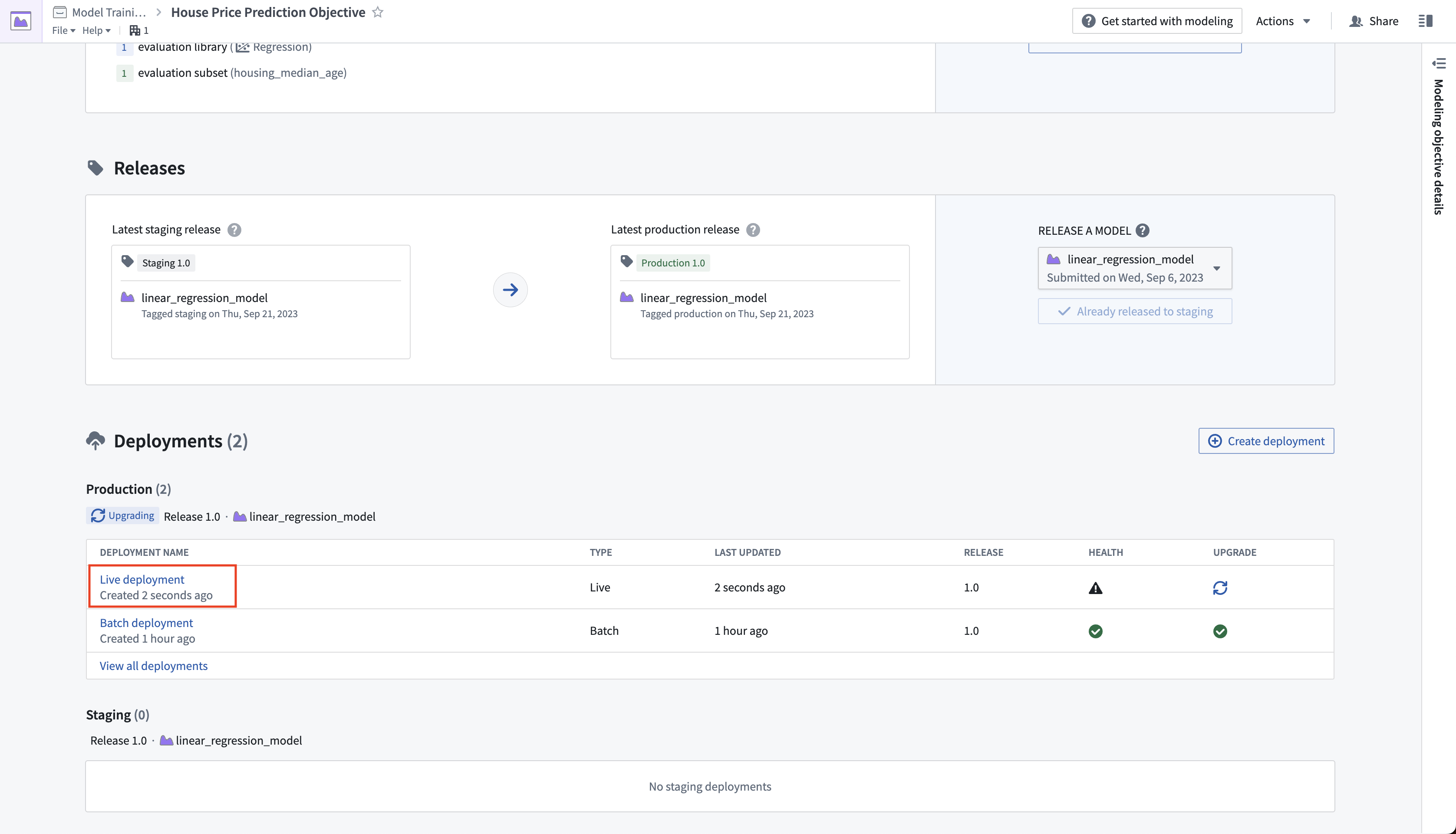Click Already released to staging button
1456x834 pixels.
coord(1135,312)
